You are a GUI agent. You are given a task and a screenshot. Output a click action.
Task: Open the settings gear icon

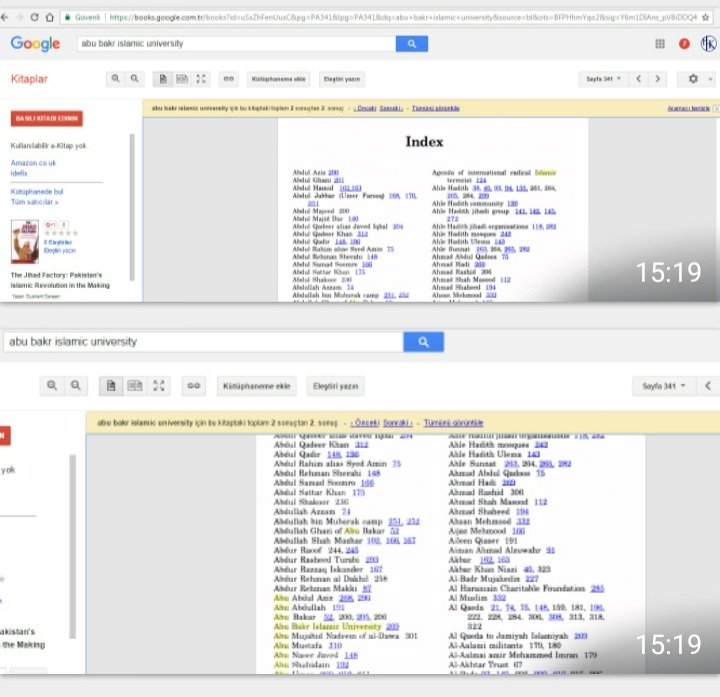693,79
